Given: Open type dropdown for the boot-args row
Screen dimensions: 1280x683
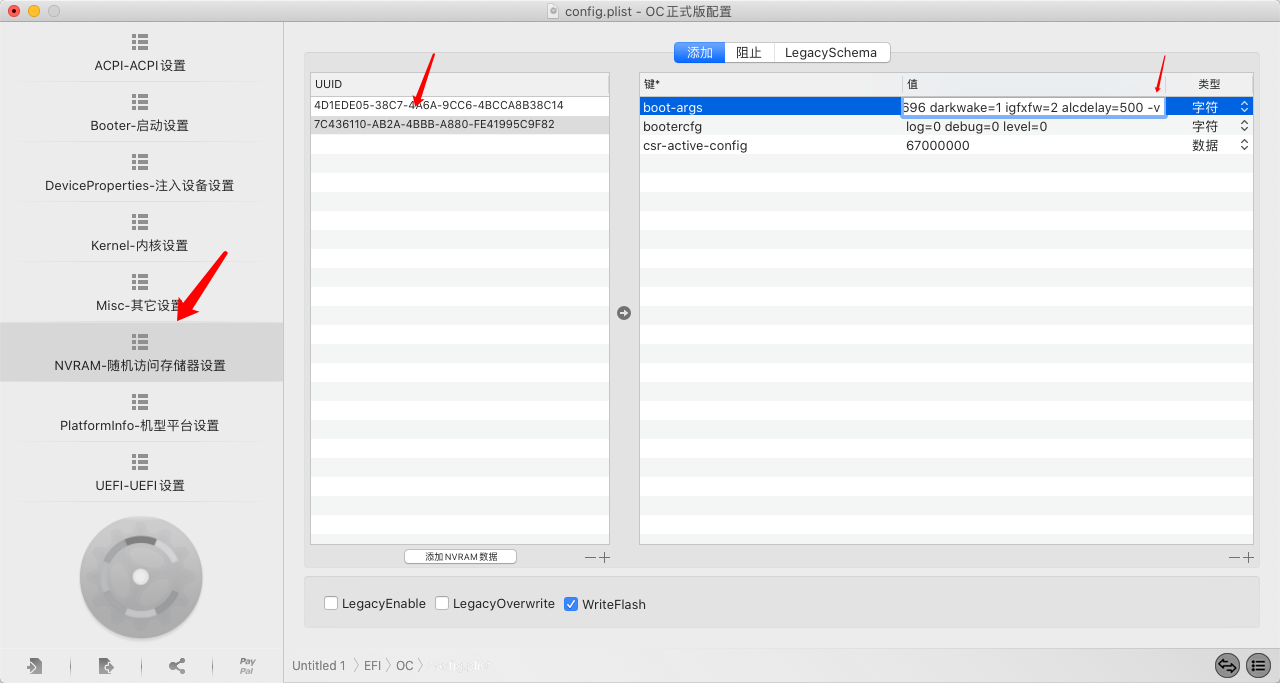Looking at the screenshot, I should click(1244, 107).
